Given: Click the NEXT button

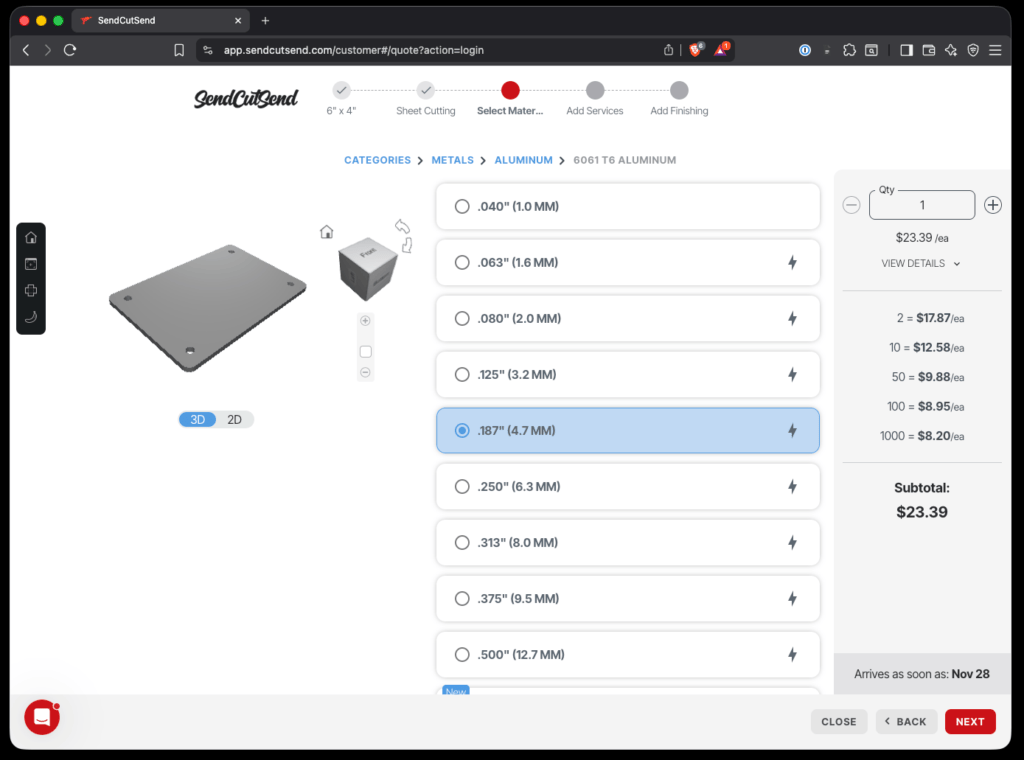Looking at the screenshot, I should 969,722.
